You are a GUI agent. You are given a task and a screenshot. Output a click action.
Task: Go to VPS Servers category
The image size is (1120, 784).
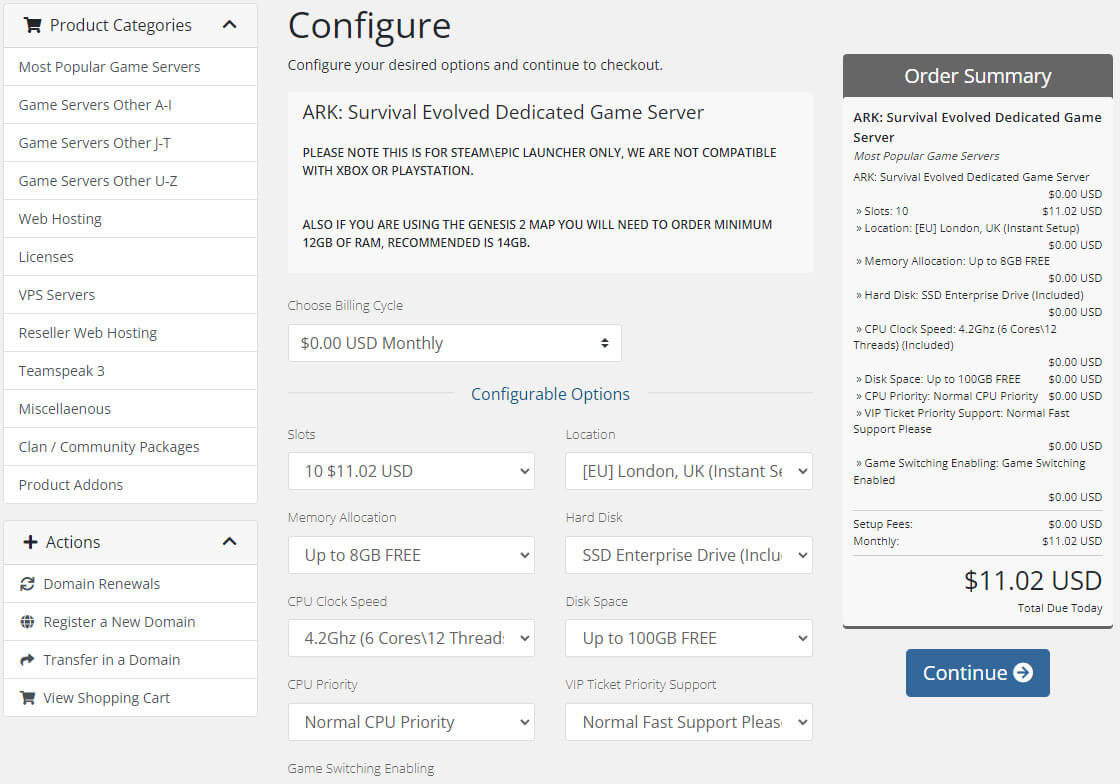(x=57, y=295)
